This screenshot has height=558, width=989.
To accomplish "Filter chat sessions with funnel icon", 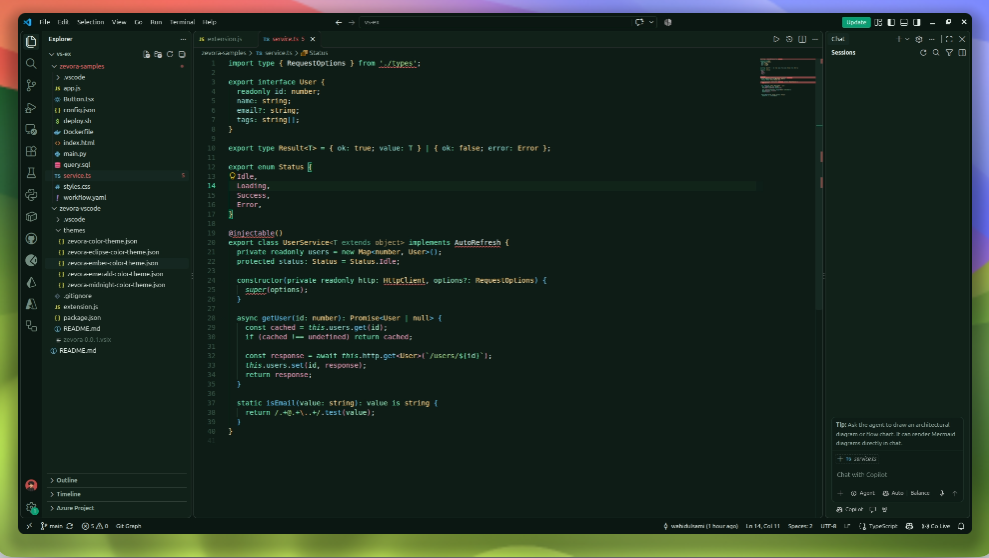I will click(x=949, y=53).
